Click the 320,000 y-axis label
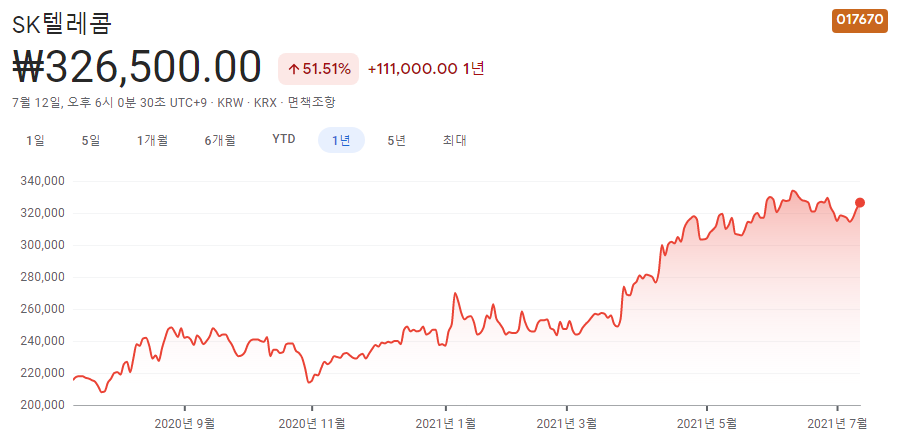This screenshot has height=444, width=897. pos(43,213)
